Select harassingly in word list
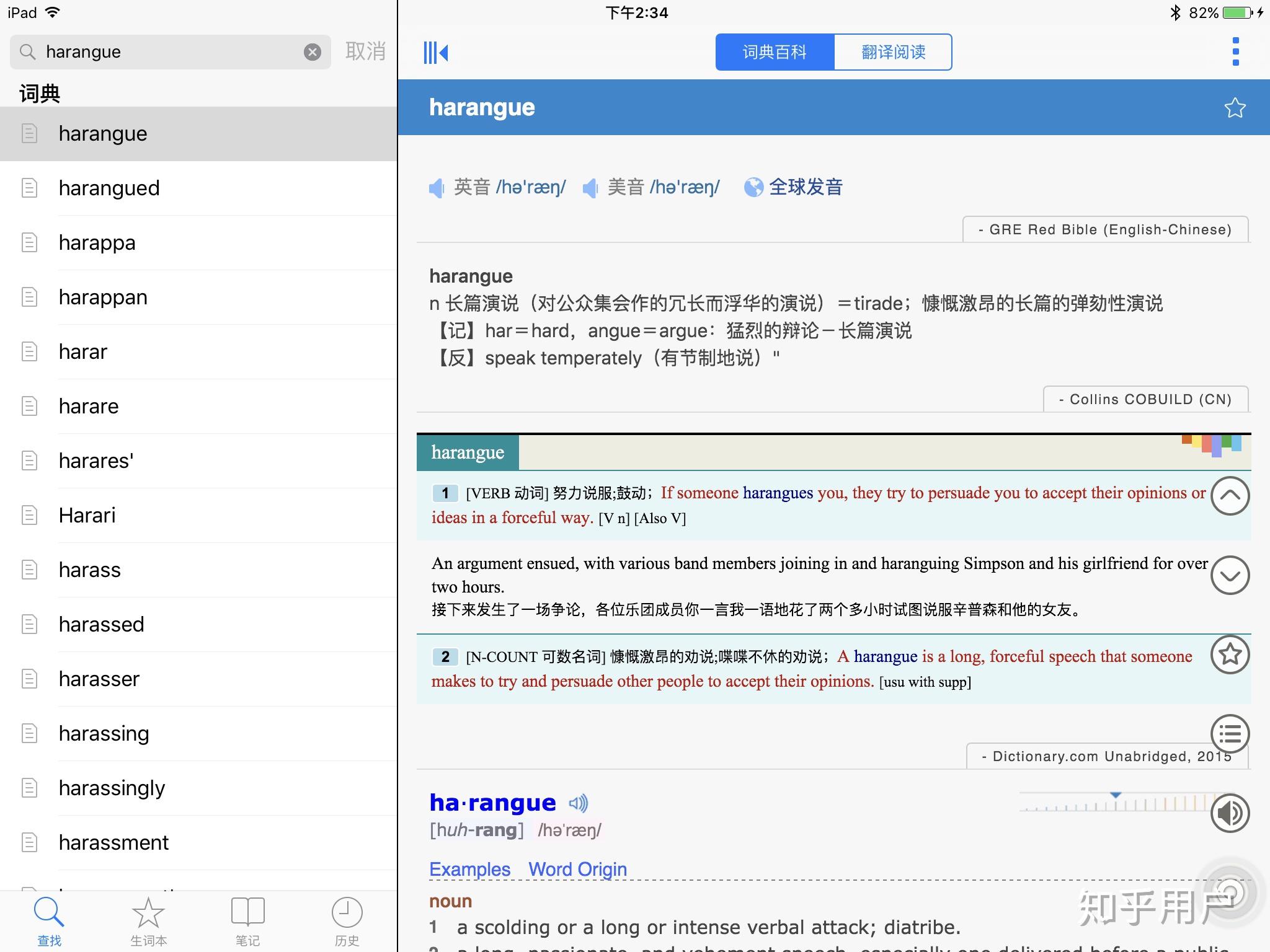Viewport: 1270px width, 952px height. 198,788
